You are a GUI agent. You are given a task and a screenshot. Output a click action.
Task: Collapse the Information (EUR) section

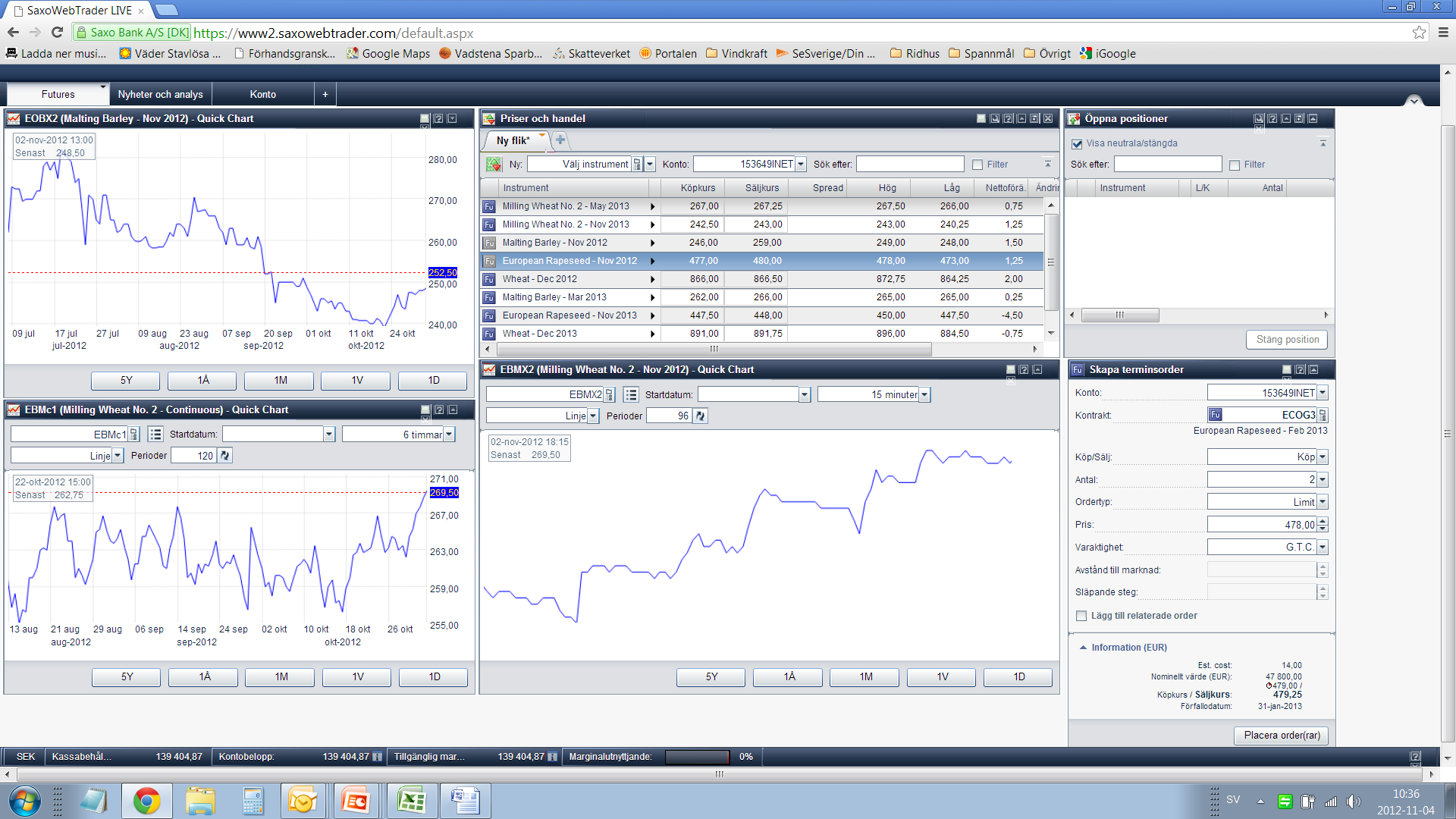(x=1083, y=648)
